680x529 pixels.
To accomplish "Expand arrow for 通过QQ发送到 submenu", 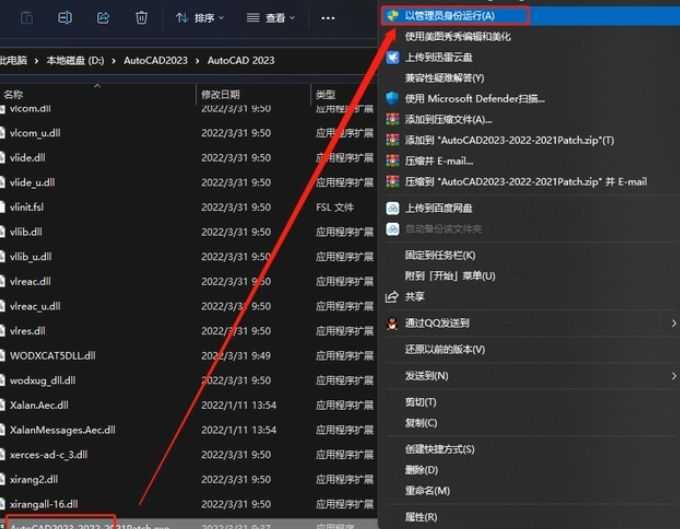I will (673, 323).
